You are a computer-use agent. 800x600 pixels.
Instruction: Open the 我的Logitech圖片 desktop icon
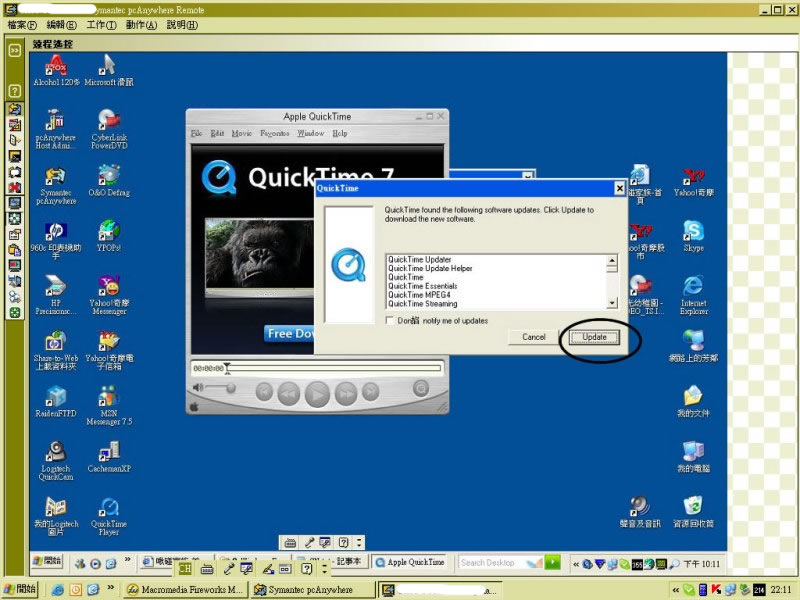[x=56, y=516]
